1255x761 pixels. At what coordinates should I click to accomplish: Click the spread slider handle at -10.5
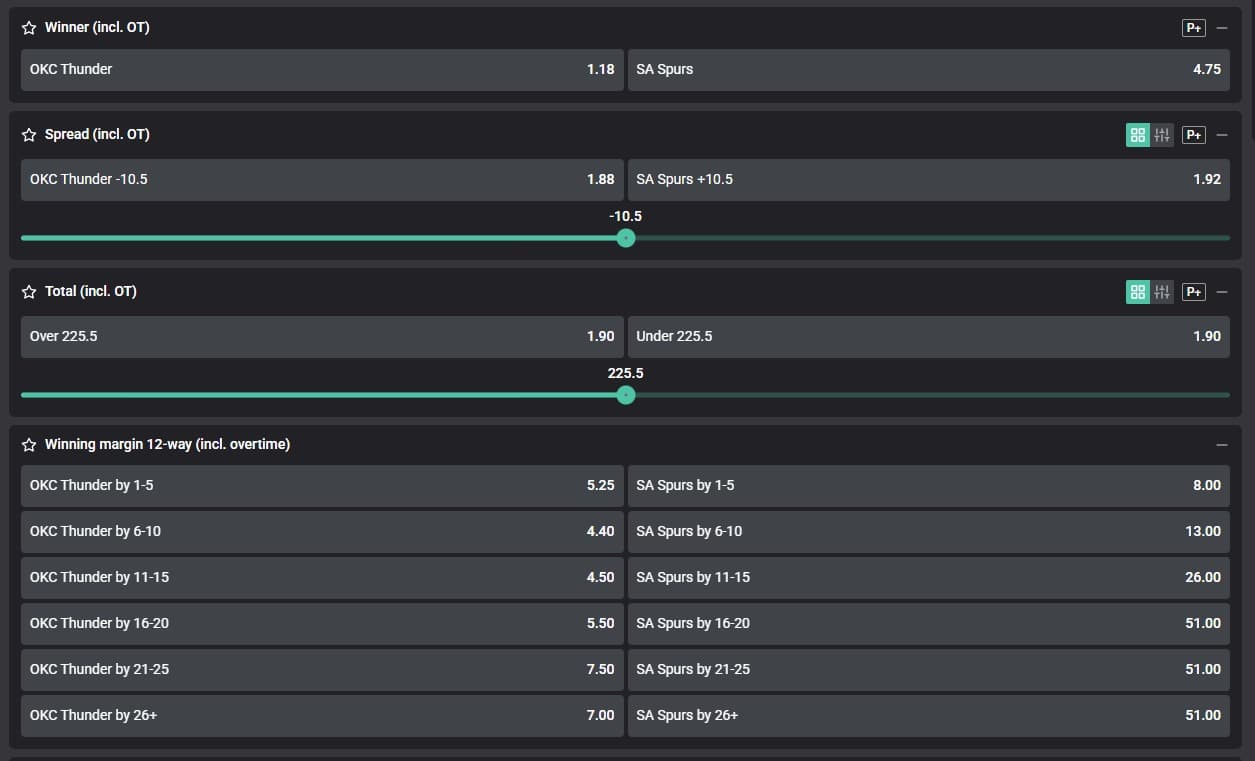tap(626, 238)
